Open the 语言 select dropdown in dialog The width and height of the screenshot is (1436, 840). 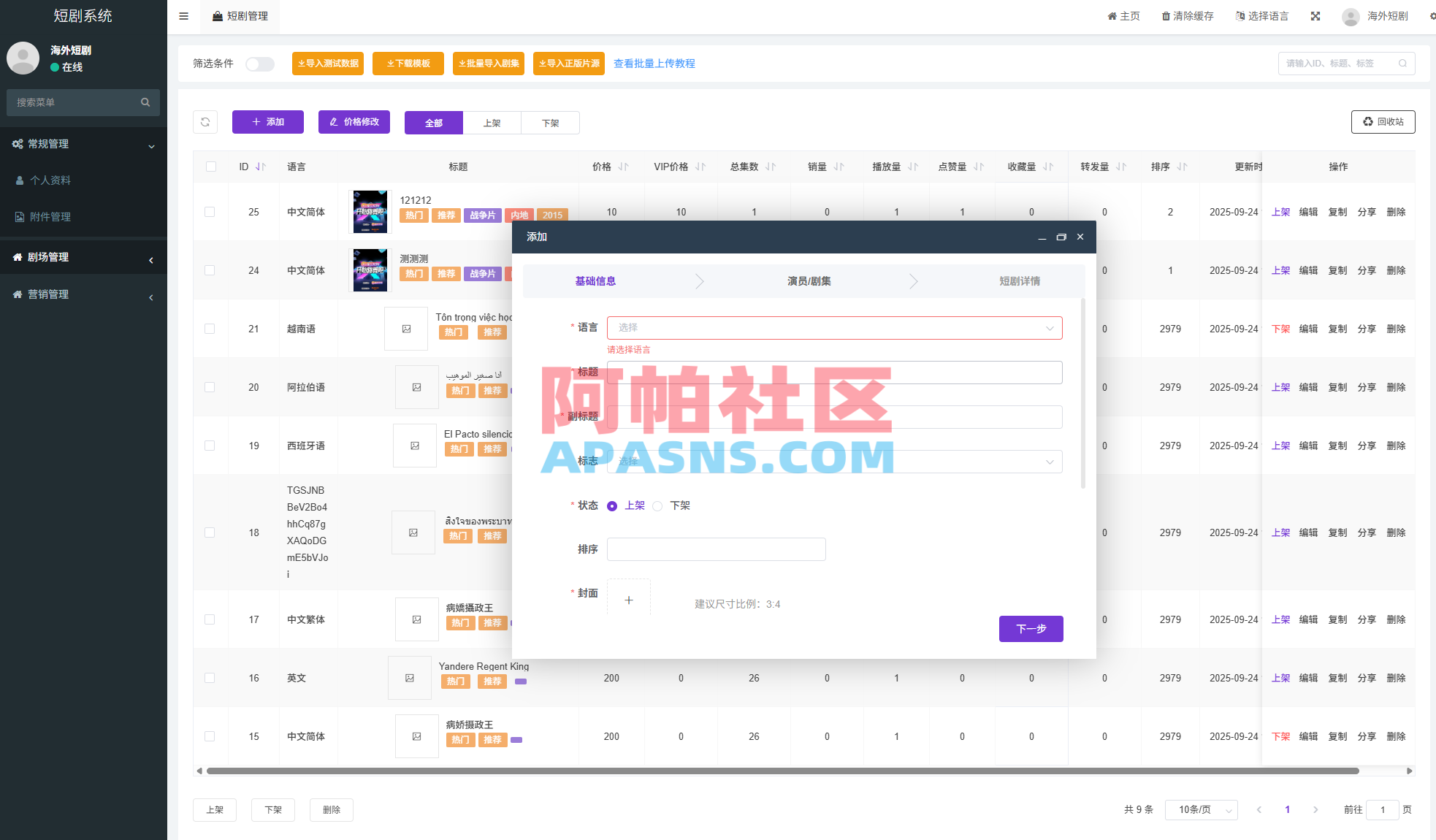(834, 327)
